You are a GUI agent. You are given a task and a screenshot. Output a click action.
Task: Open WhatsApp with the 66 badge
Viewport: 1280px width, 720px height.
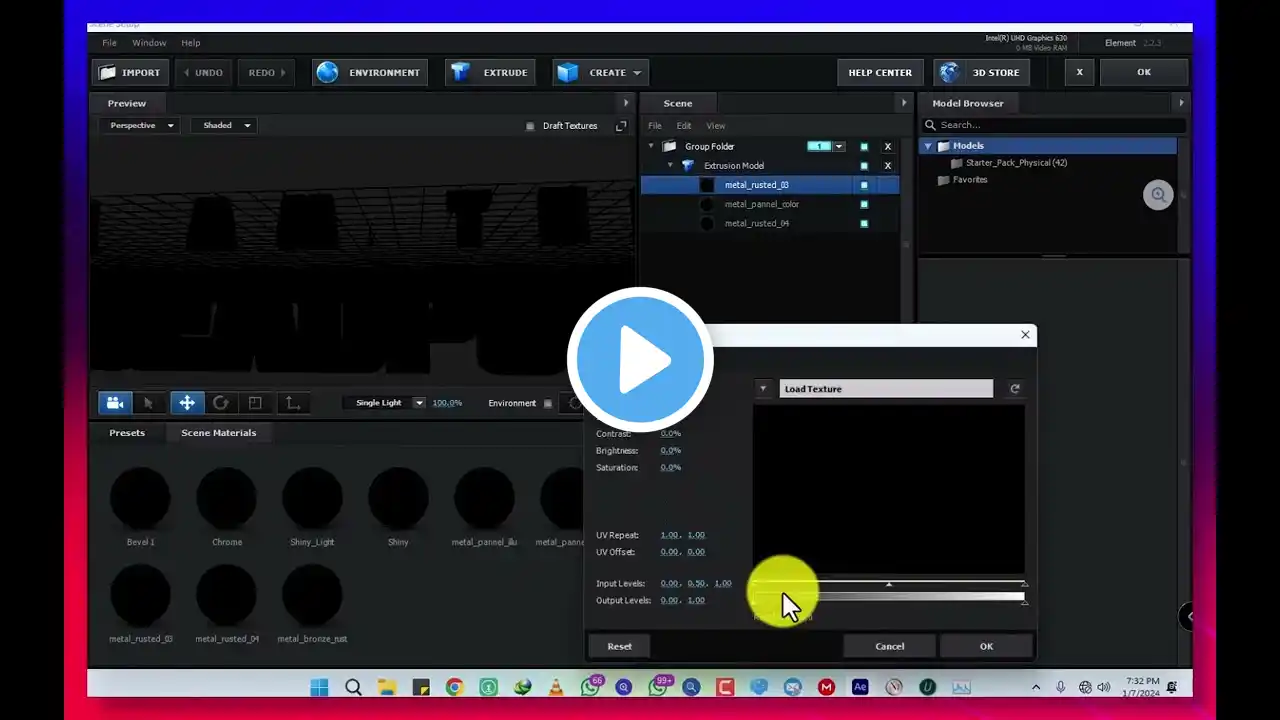[590, 687]
